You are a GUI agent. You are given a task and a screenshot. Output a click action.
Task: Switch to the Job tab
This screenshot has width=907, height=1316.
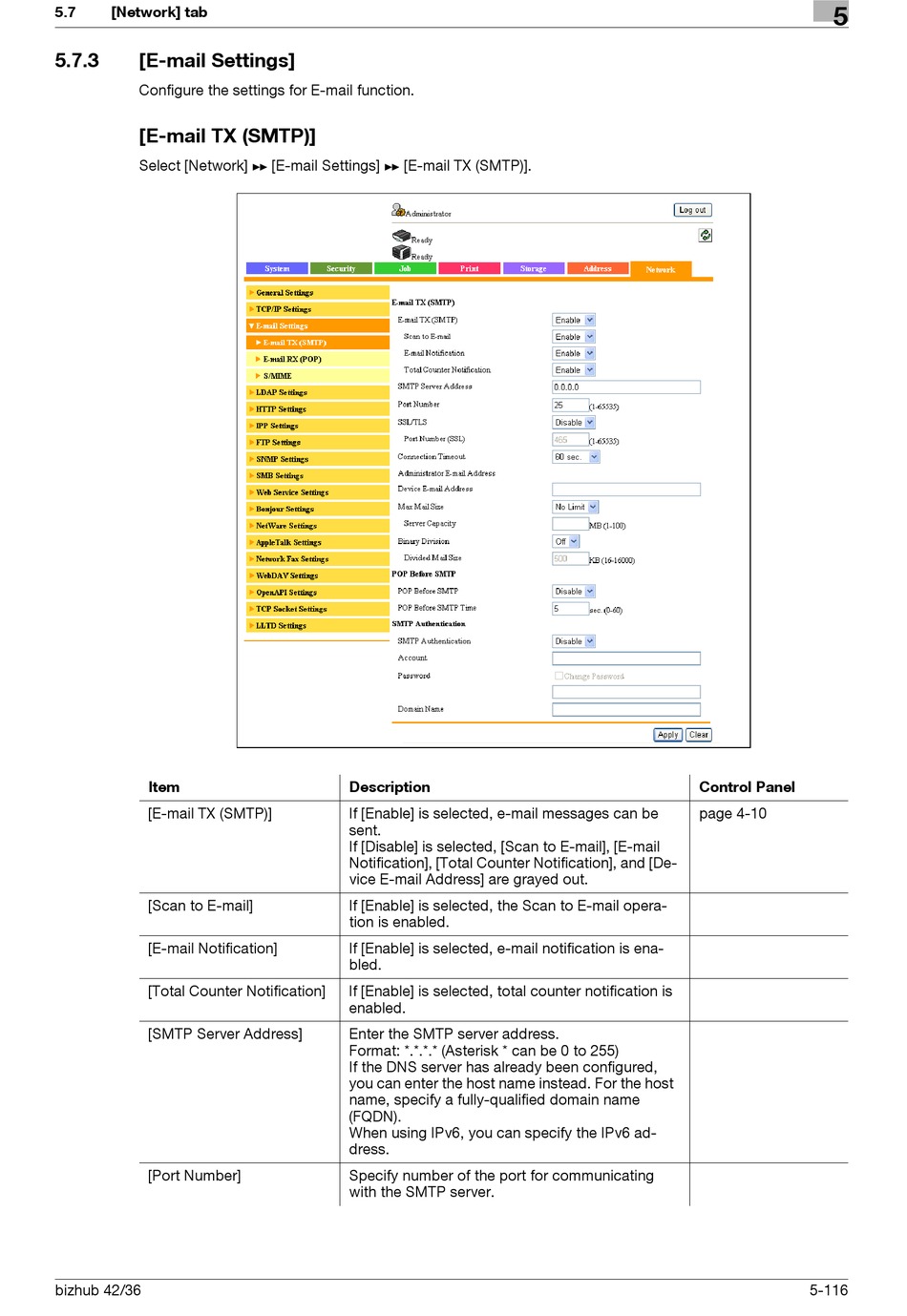(x=405, y=269)
